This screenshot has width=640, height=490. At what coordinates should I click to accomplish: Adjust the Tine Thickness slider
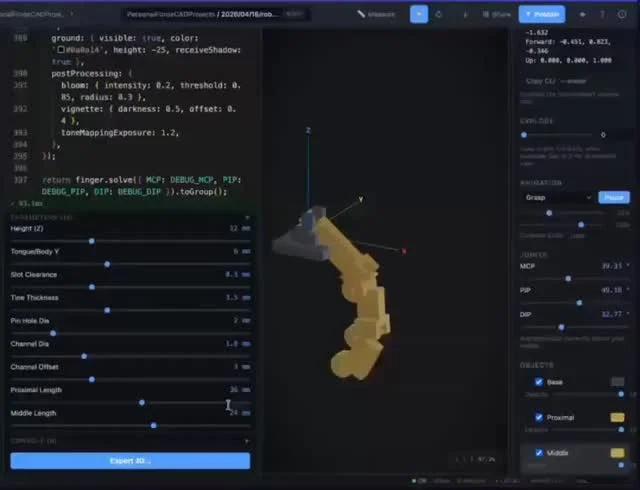130,310
